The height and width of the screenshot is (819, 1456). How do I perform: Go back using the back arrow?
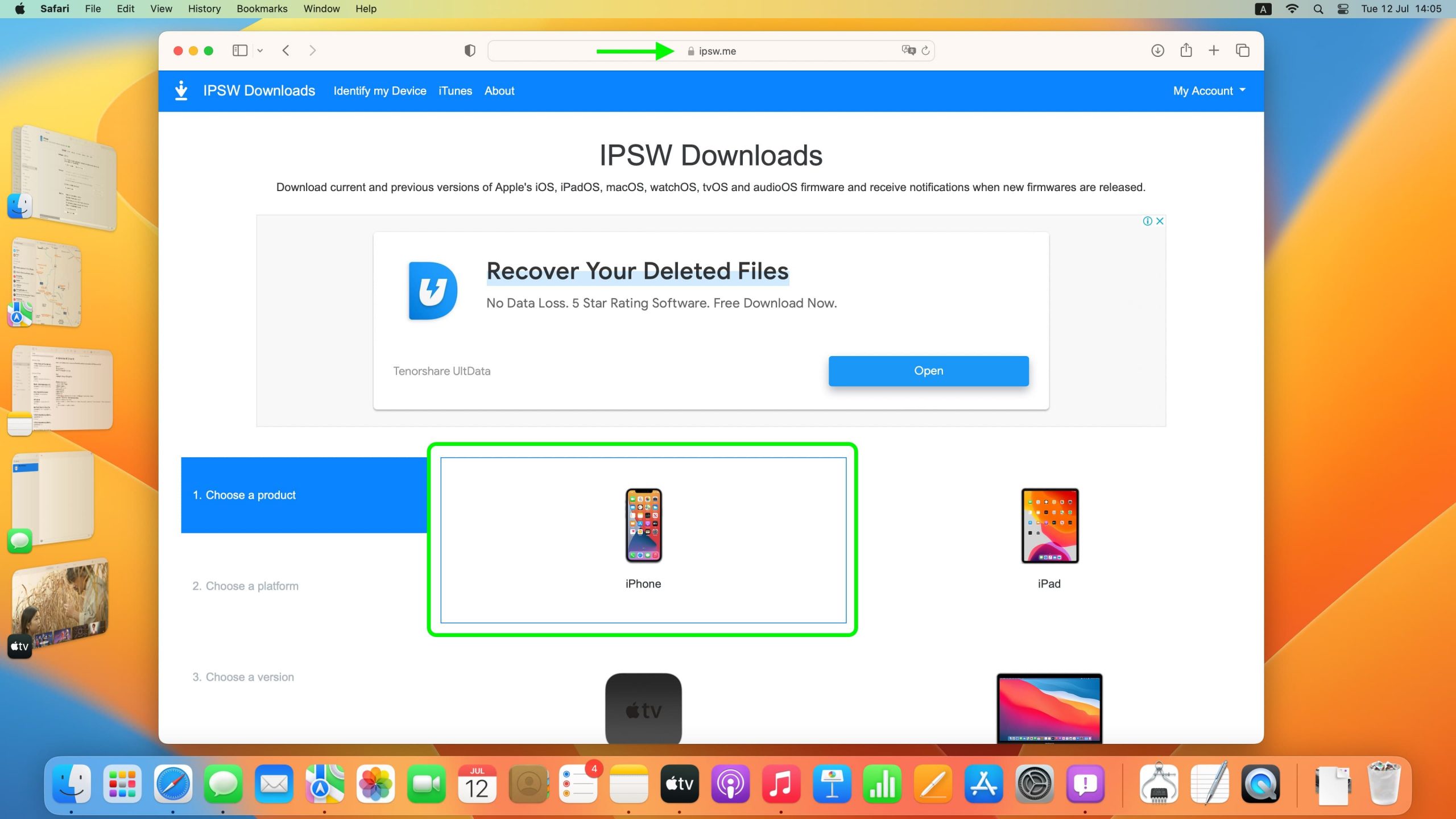tap(286, 51)
